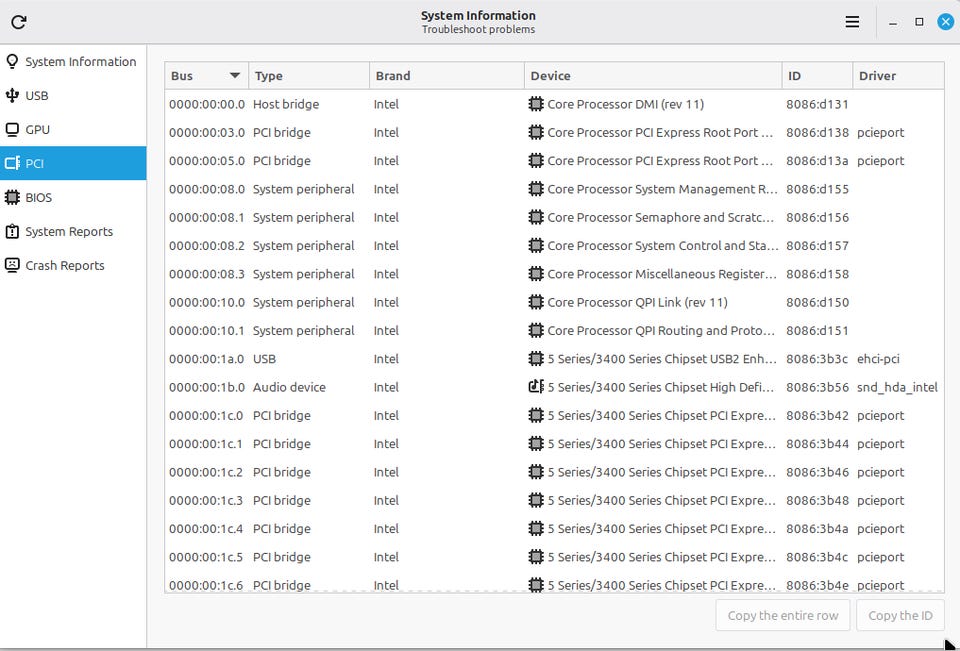Select the PCI tab in the sidebar
The image size is (960, 651).
click(x=73, y=164)
